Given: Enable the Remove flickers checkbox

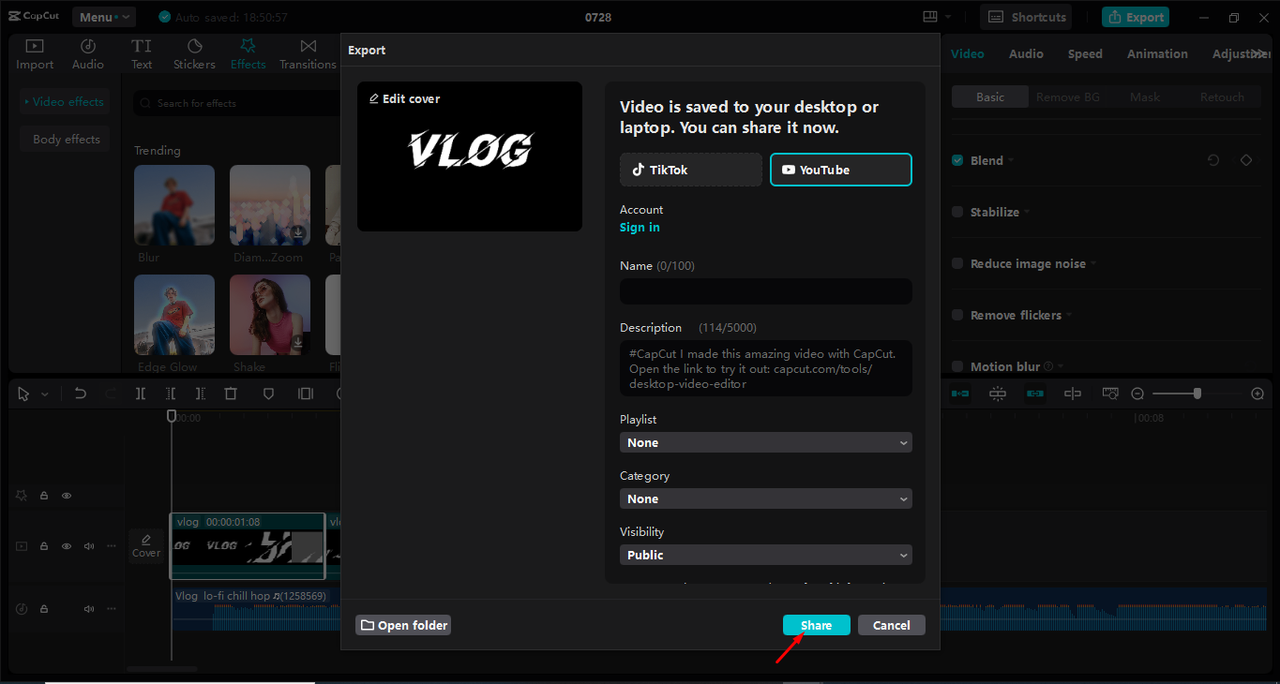Looking at the screenshot, I should point(958,315).
